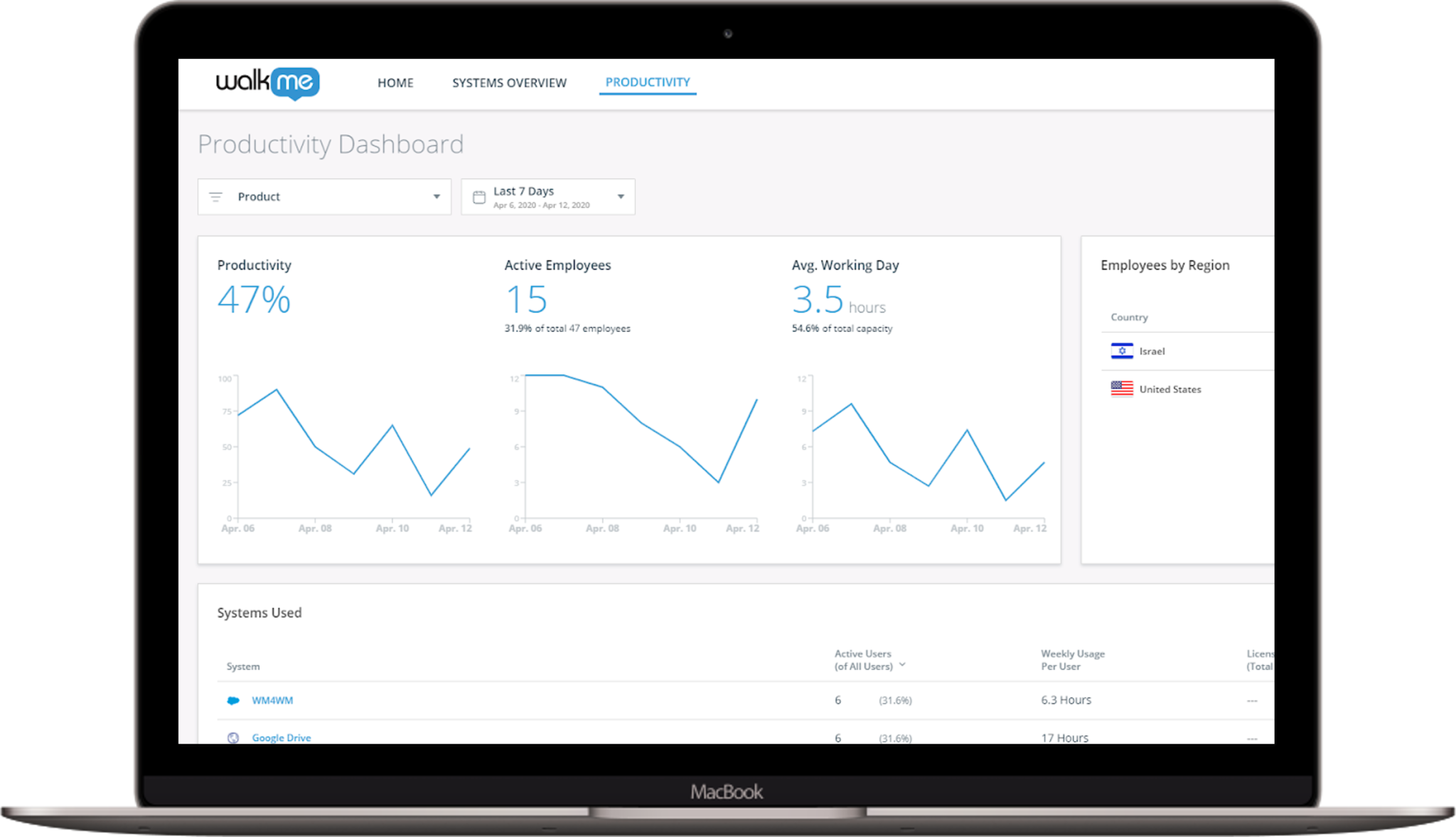Go to the HOME tab

coord(395,83)
